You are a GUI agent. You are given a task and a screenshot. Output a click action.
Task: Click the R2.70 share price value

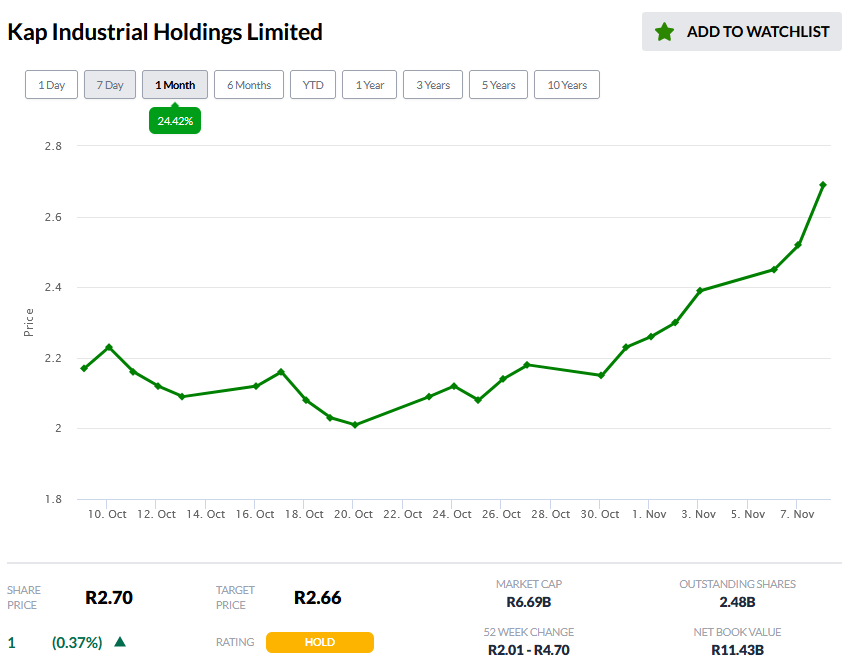coord(109,597)
